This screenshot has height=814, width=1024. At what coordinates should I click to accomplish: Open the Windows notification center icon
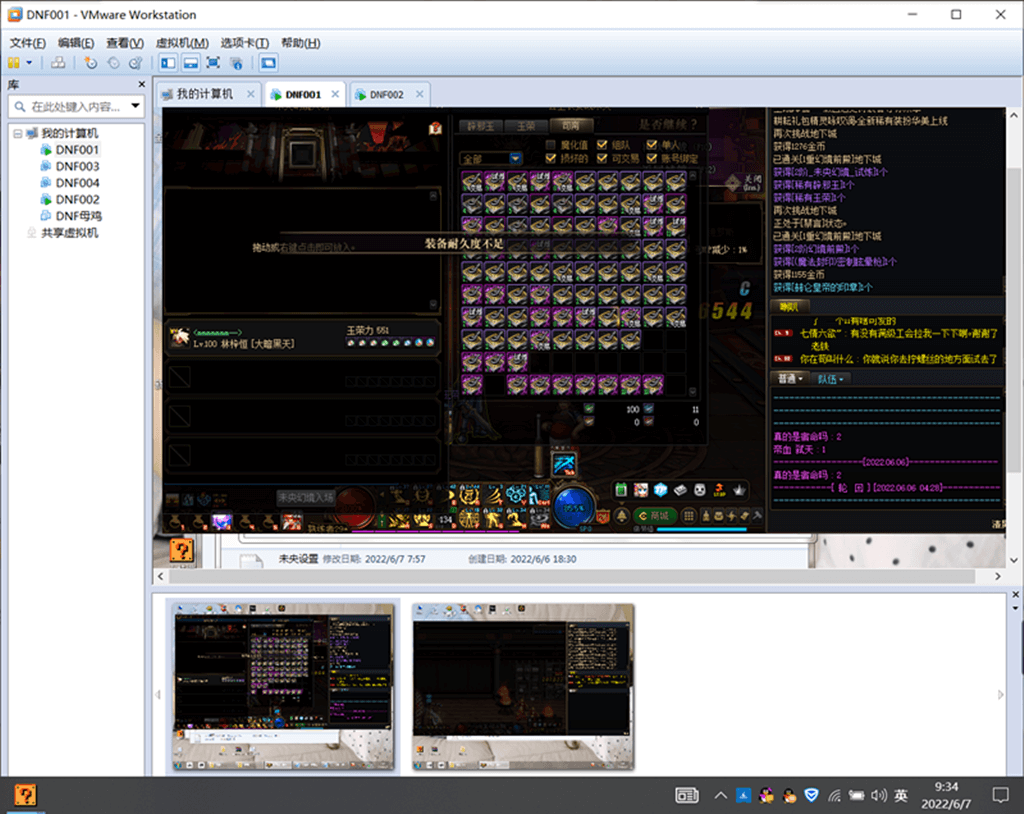(x=1000, y=795)
